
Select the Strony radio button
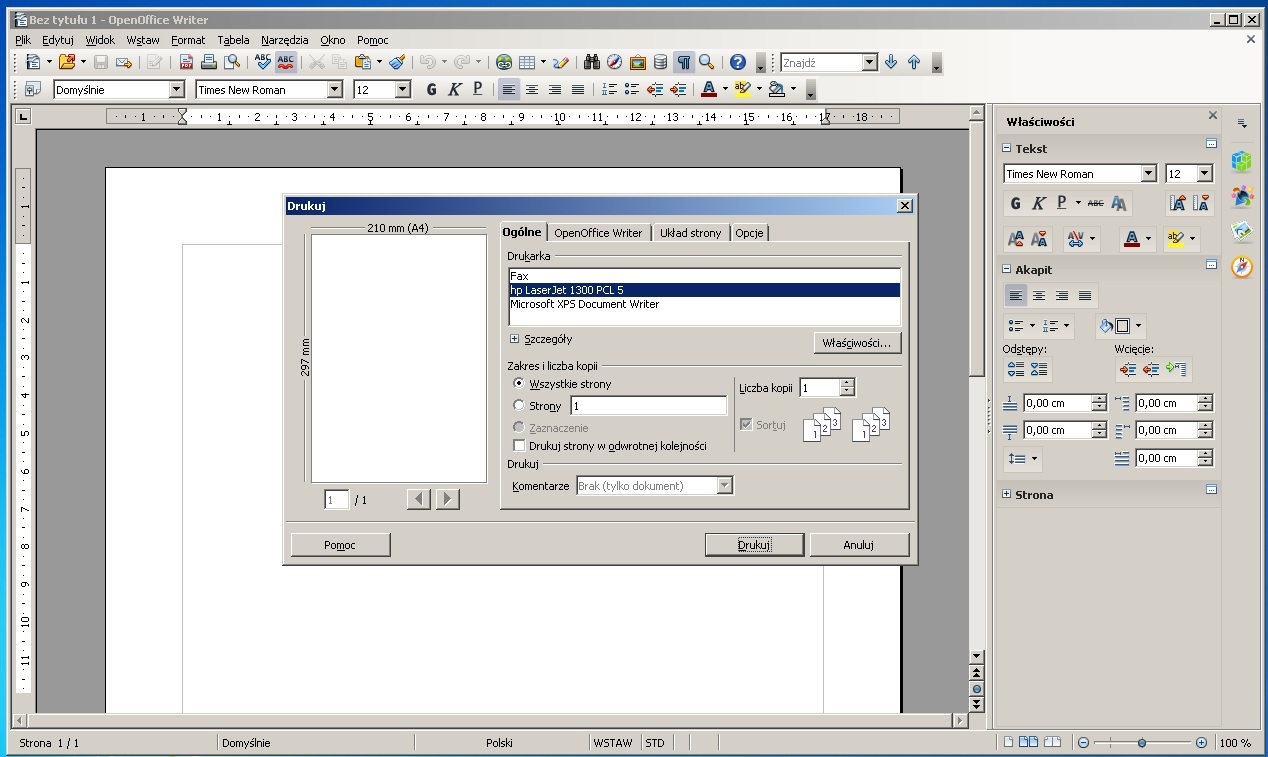518,406
